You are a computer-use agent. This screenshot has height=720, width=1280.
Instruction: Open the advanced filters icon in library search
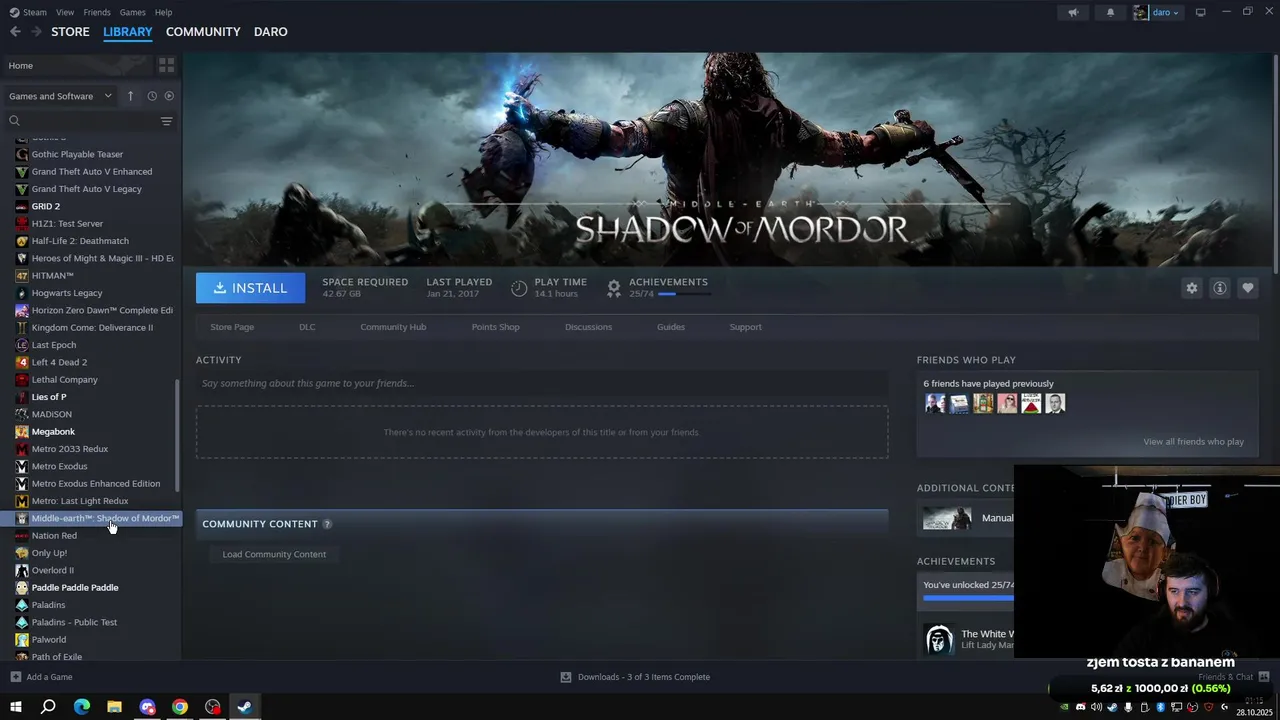coord(166,121)
